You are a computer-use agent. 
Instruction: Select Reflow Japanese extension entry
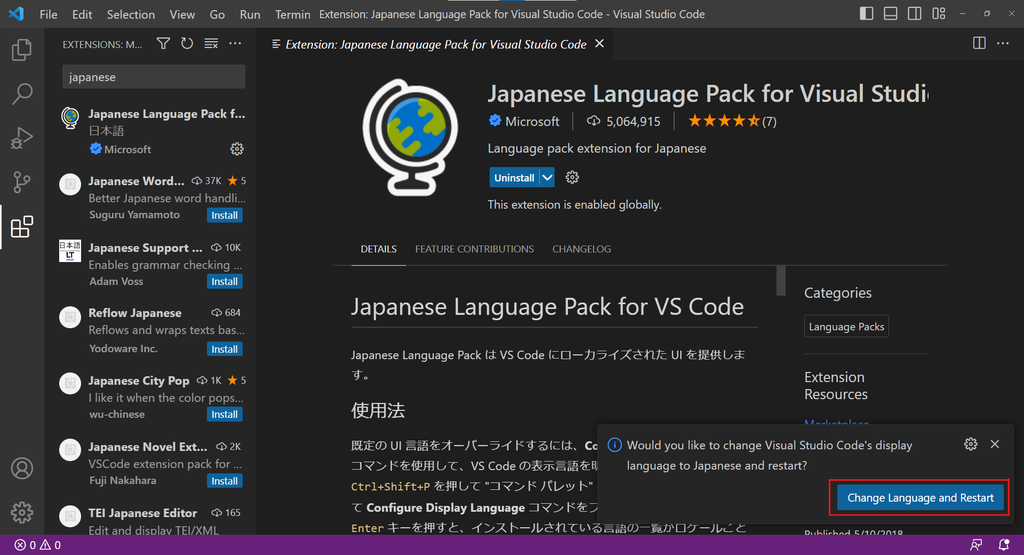152,330
